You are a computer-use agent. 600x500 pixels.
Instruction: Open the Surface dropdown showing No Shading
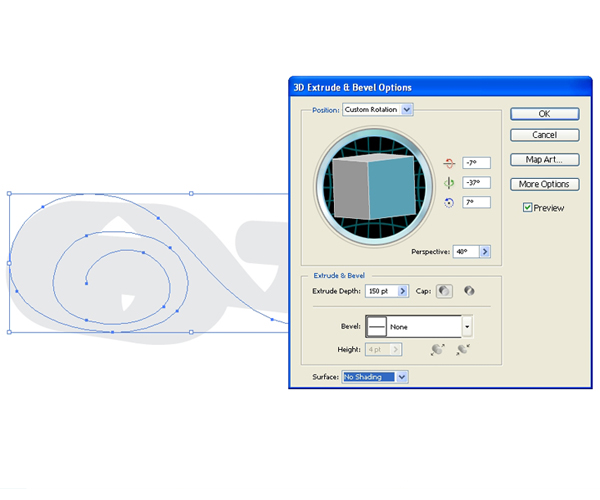(375, 377)
